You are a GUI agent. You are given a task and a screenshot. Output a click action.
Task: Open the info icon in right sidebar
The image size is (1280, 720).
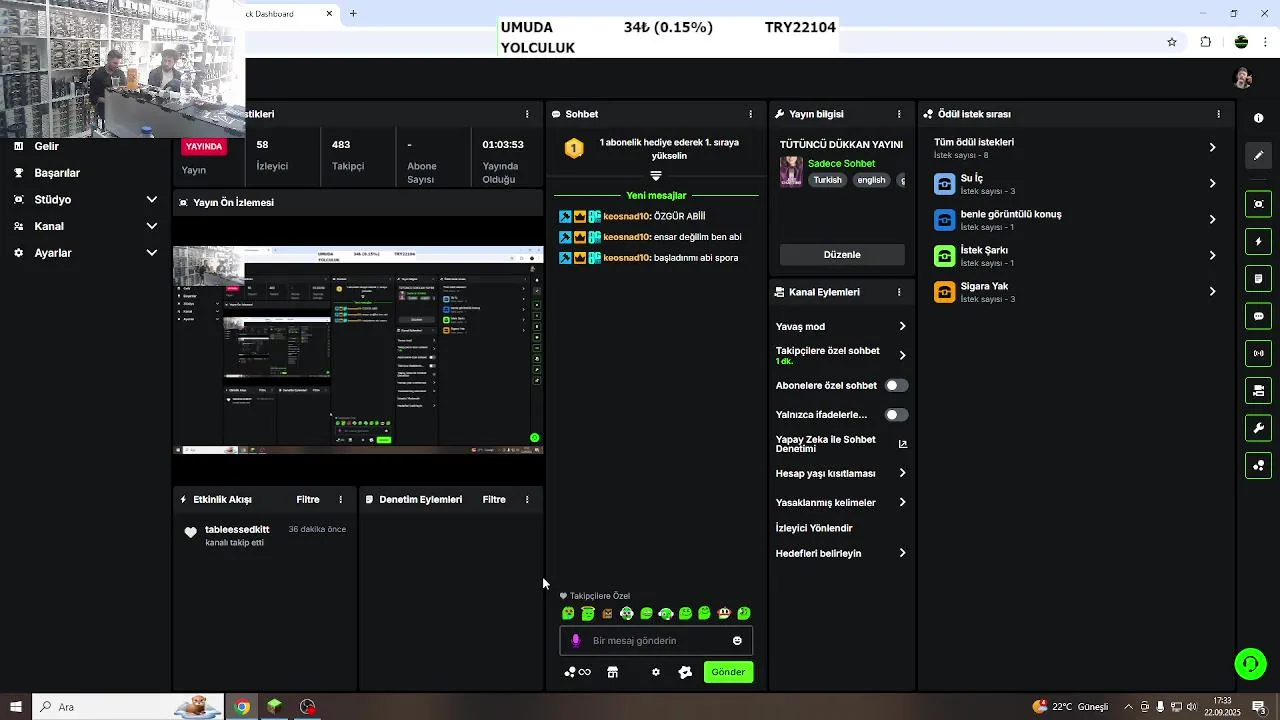click(x=1258, y=118)
